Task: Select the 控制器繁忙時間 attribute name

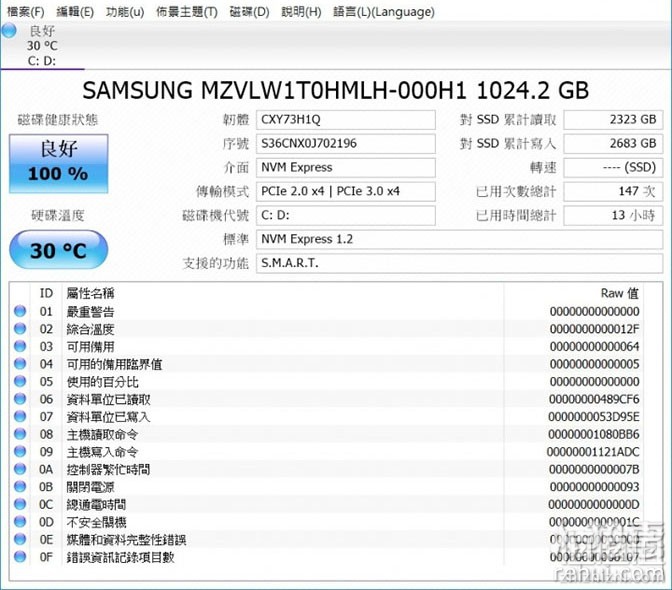Action: tap(108, 470)
